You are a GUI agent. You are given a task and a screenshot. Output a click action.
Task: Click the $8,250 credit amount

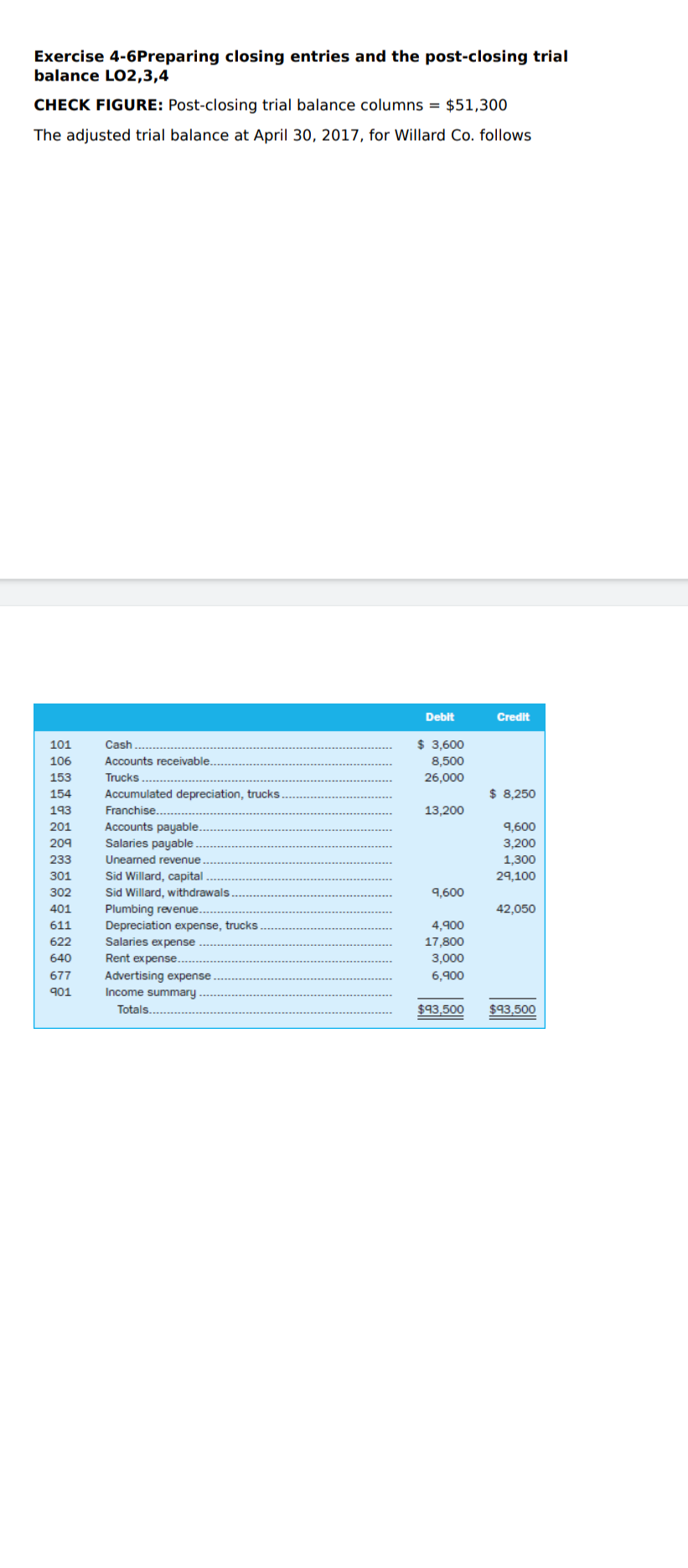(513, 794)
